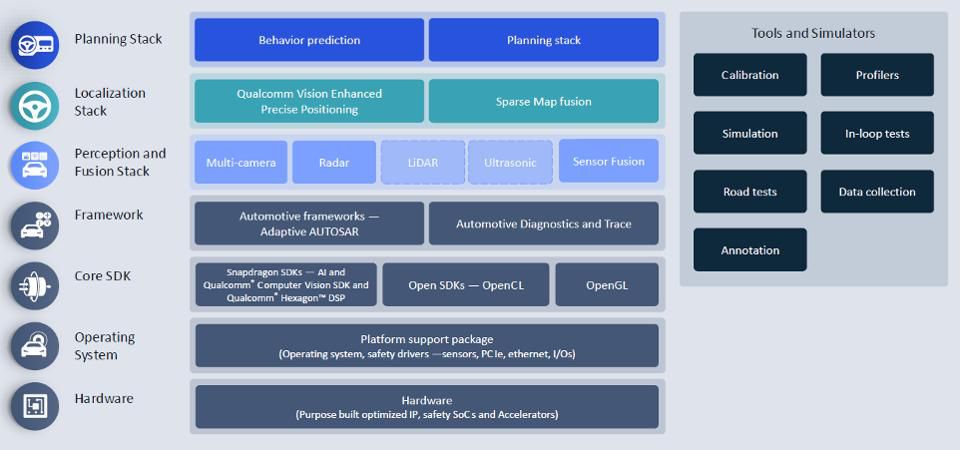Click the Annotation tool tile
The height and width of the screenshot is (450, 960).
pos(750,250)
